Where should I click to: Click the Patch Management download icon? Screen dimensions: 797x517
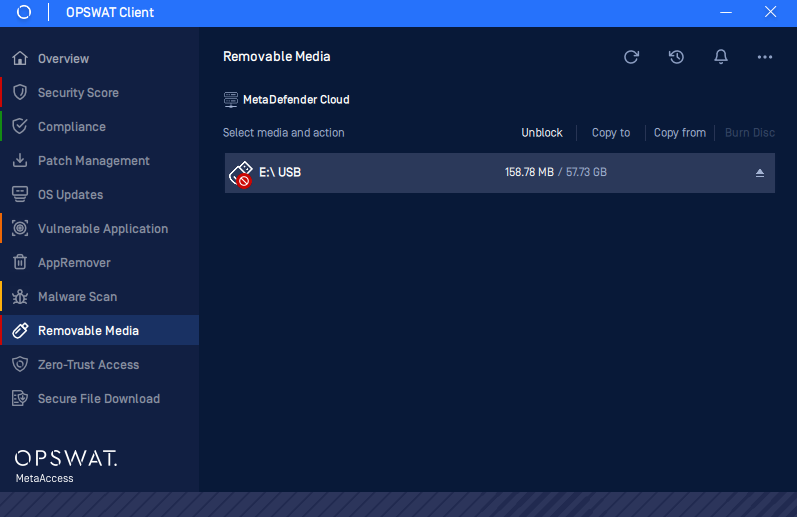click(x=20, y=161)
